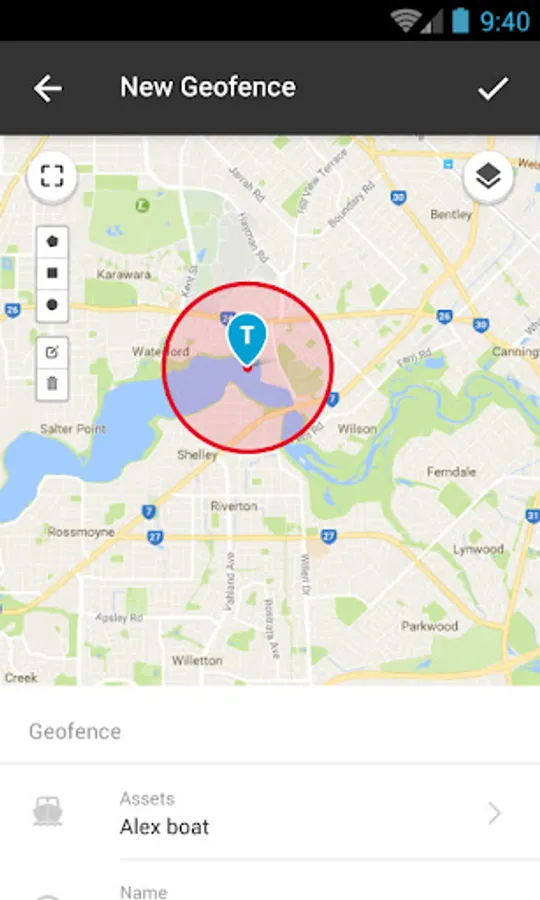Screen dimensions: 540x900
Task: Tap the Geofence section header
Action: [75, 731]
